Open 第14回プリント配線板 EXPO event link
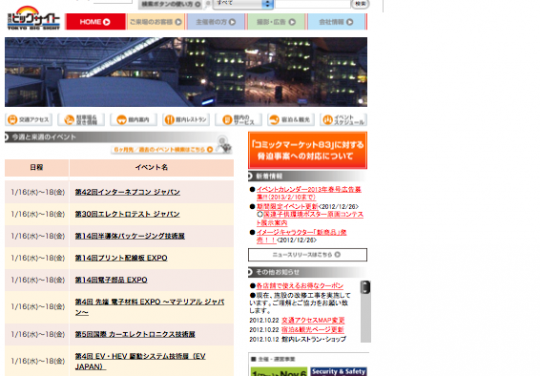540x376 pixels. 121,258
